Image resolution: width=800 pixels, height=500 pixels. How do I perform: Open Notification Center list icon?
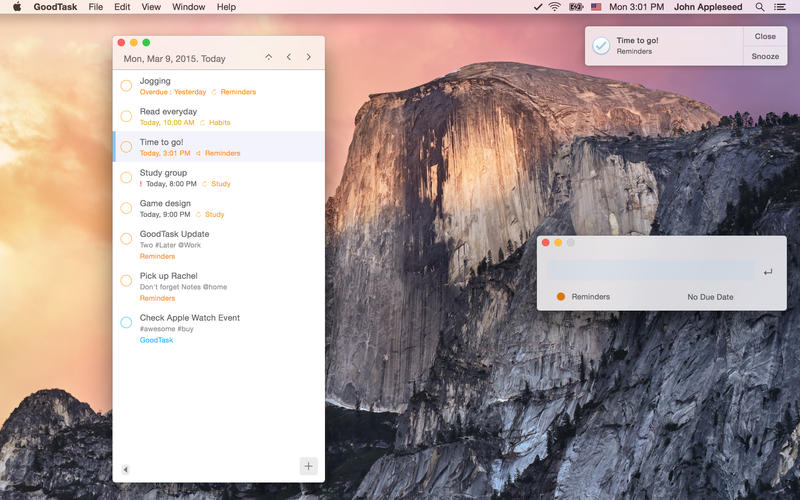(x=780, y=7)
